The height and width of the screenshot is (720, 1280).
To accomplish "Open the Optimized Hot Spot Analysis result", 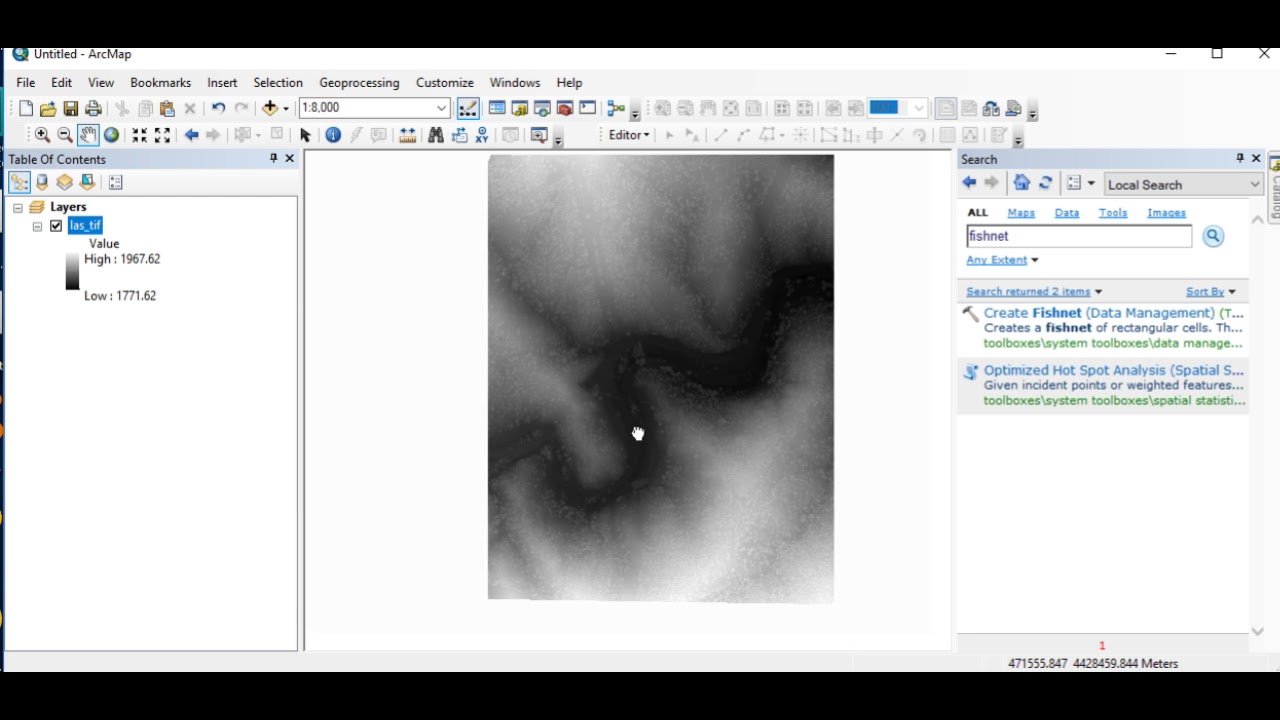I will 1113,370.
